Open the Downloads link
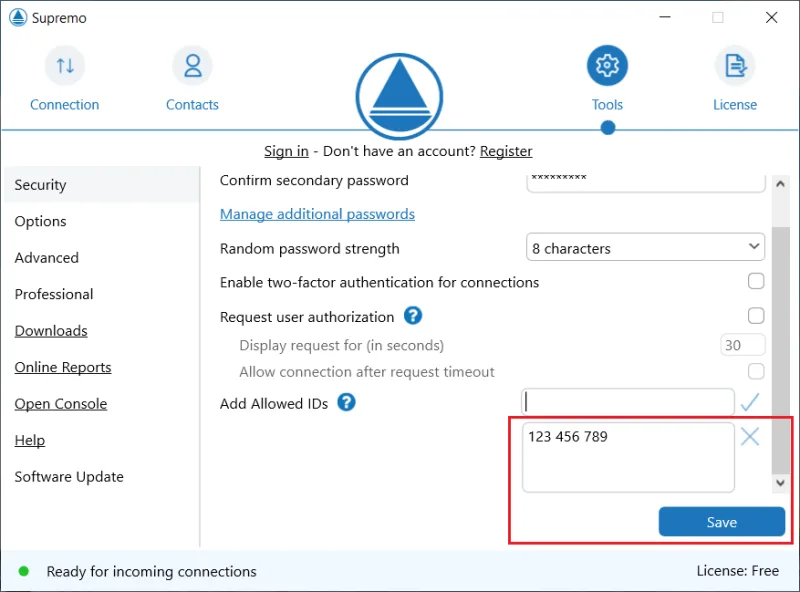 pos(51,331)
